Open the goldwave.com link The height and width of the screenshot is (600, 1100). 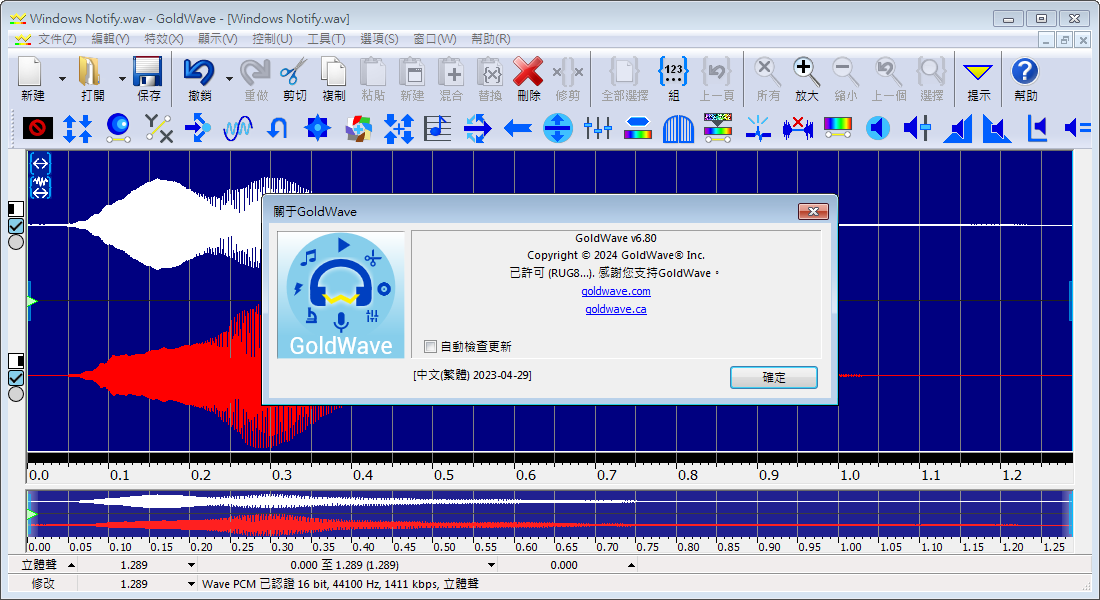point(616,291)
